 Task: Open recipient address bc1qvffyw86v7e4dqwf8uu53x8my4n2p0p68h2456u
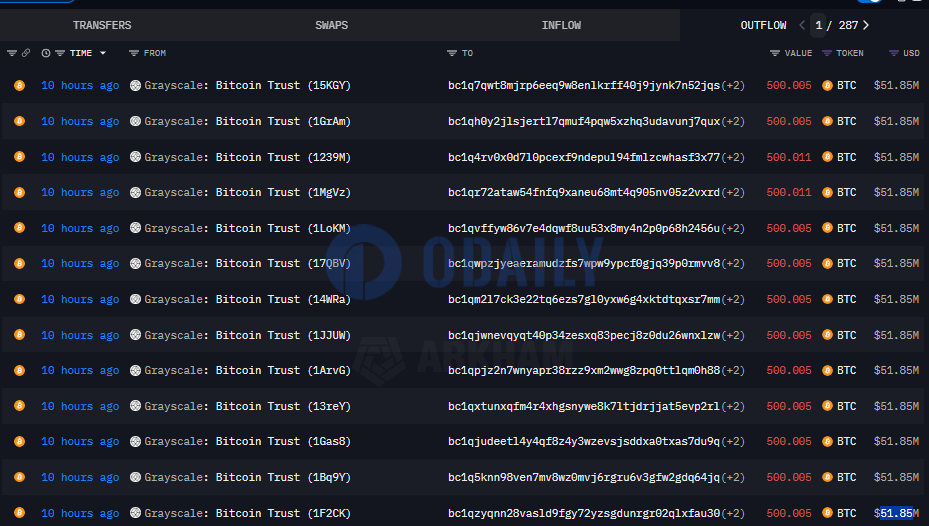[x=584, y=228]
